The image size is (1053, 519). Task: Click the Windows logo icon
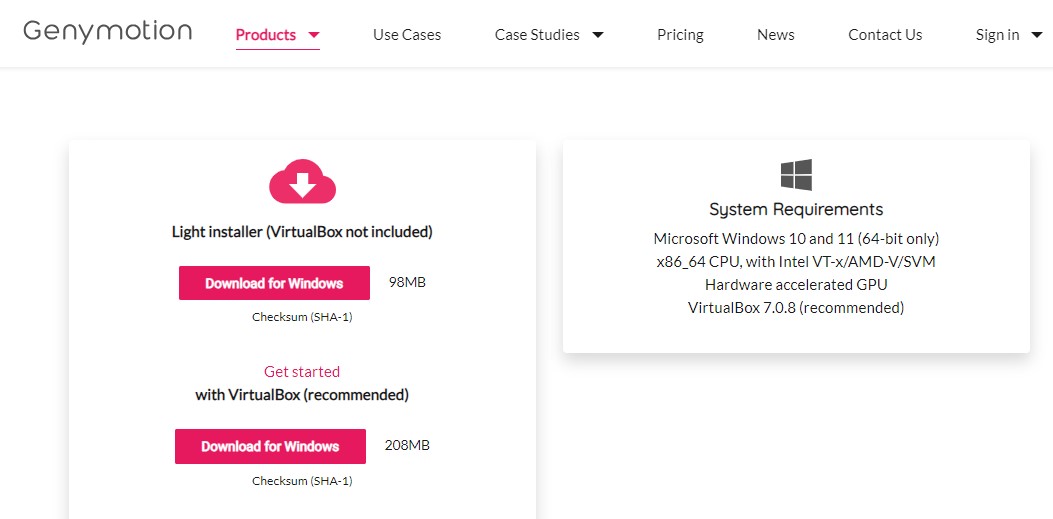coord(796,175)
